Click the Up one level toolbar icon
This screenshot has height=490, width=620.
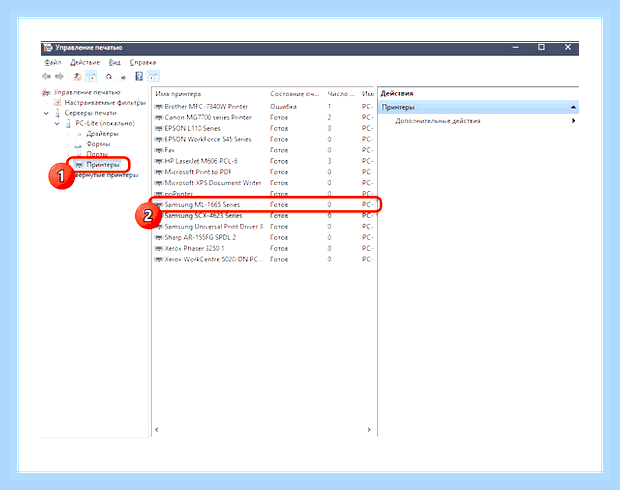78,76
